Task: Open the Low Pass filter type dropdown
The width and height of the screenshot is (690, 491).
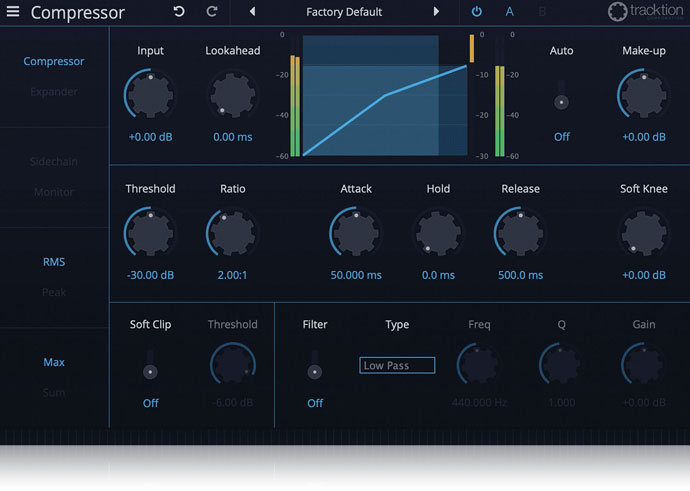Action: click(x=397, y=366)
